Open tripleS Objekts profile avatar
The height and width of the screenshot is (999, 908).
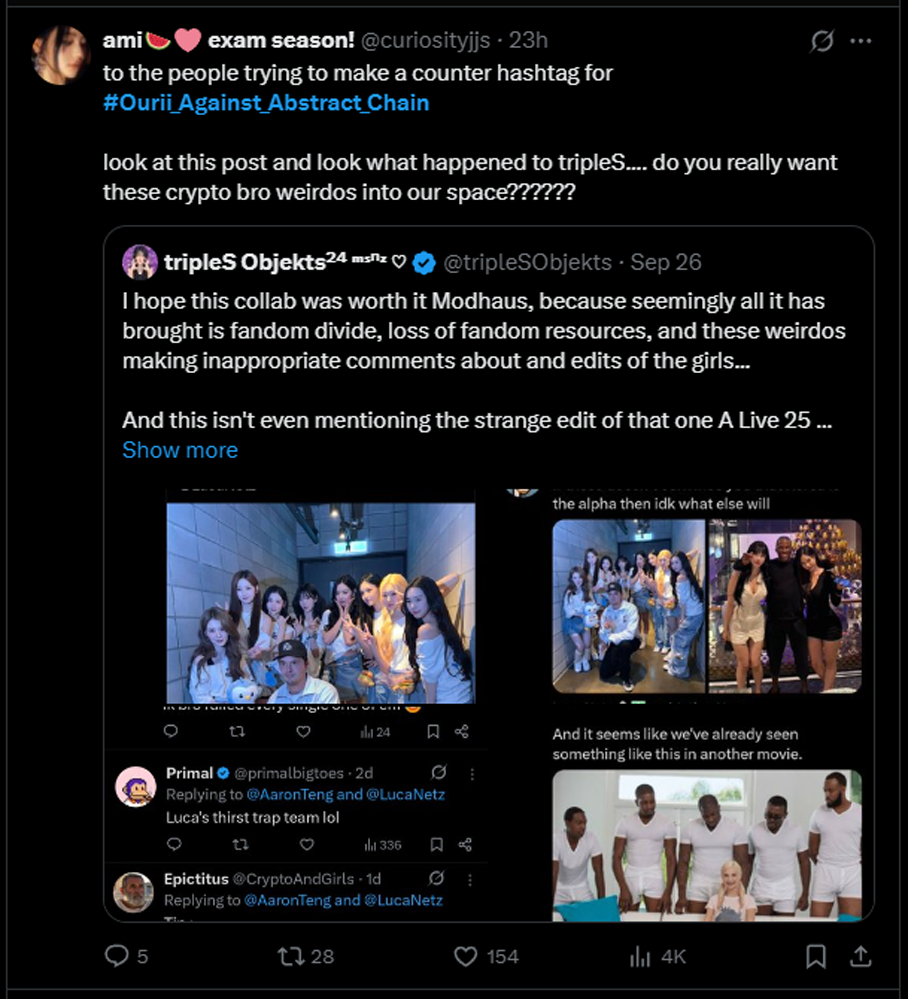(x=140, y=262)
